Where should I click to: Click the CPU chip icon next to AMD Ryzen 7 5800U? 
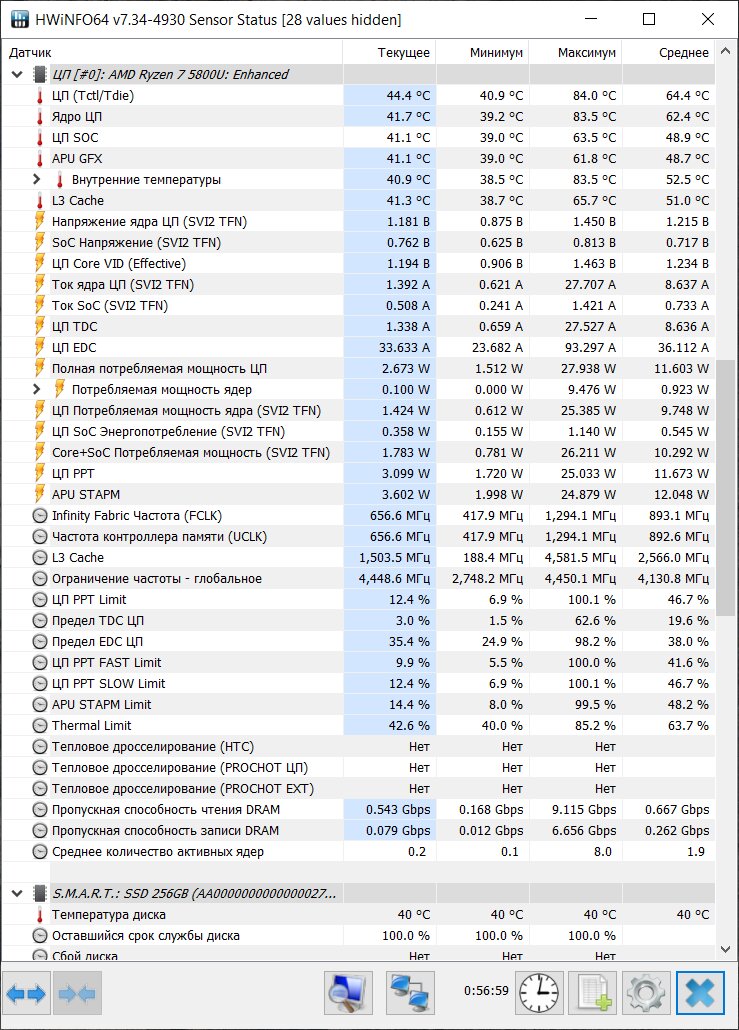click(x=40, y=74)
